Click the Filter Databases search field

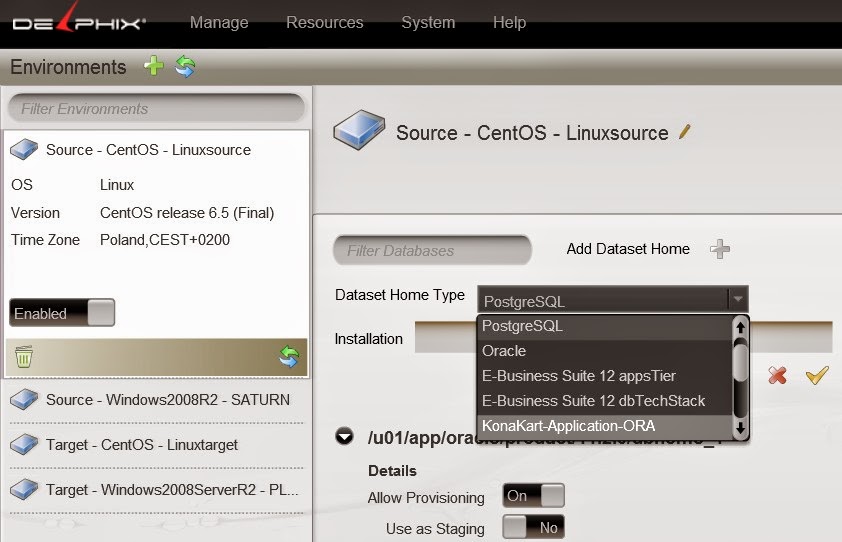pos(432,250)
